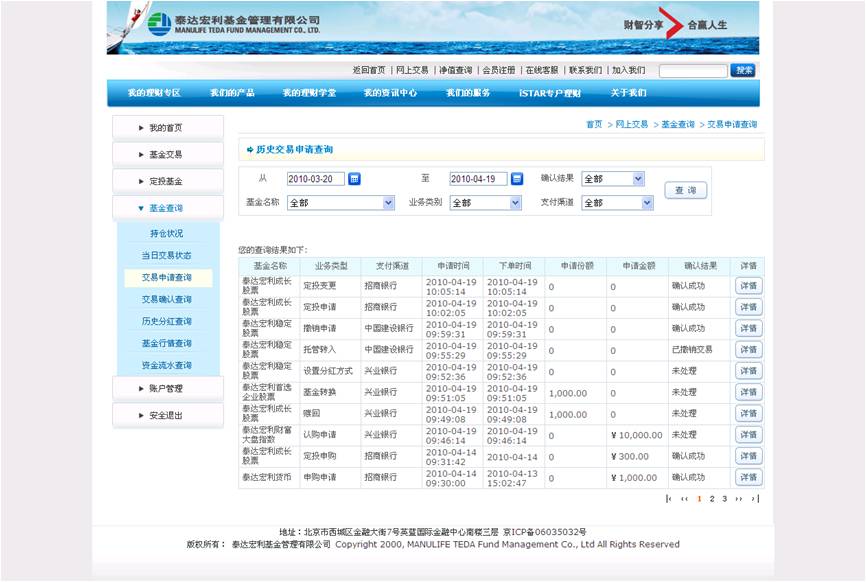The image size is (866, 582).
Task: Open the 支付渠道 dropdown
Action: pos(617,203)
